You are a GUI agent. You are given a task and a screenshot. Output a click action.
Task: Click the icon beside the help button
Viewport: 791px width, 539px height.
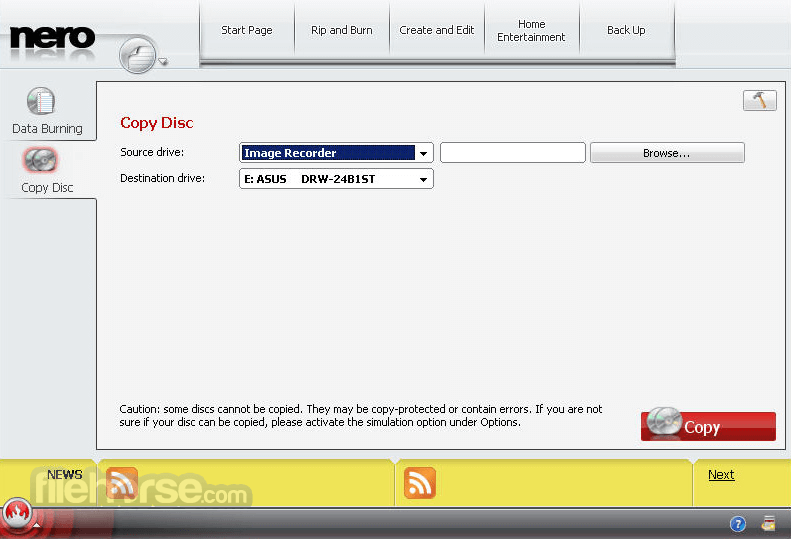click(768, 523)
